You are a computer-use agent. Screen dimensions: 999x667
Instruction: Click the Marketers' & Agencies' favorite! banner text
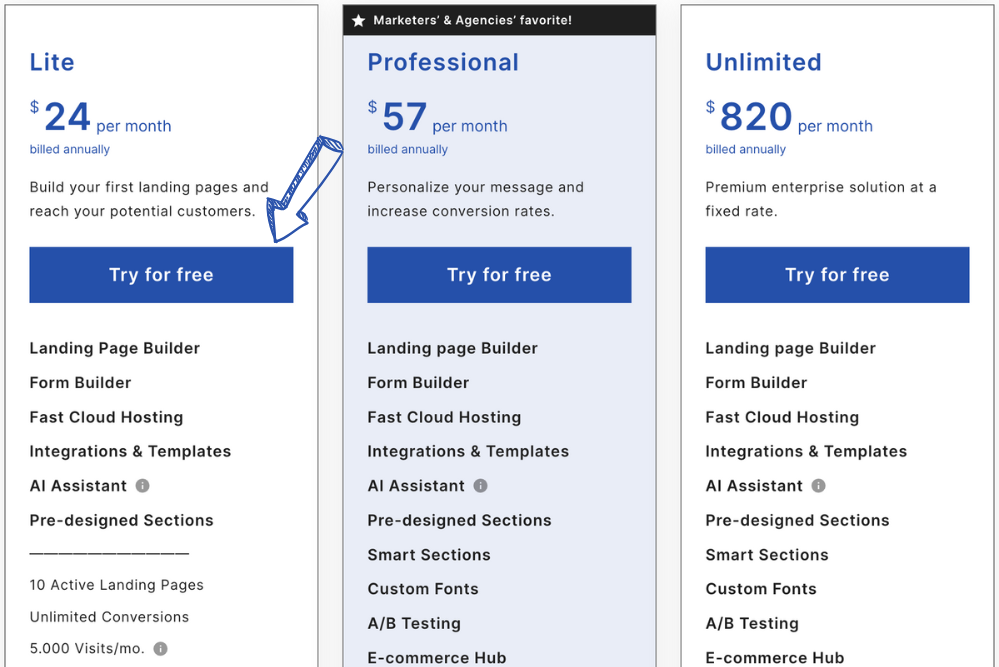tap(472, 20)
